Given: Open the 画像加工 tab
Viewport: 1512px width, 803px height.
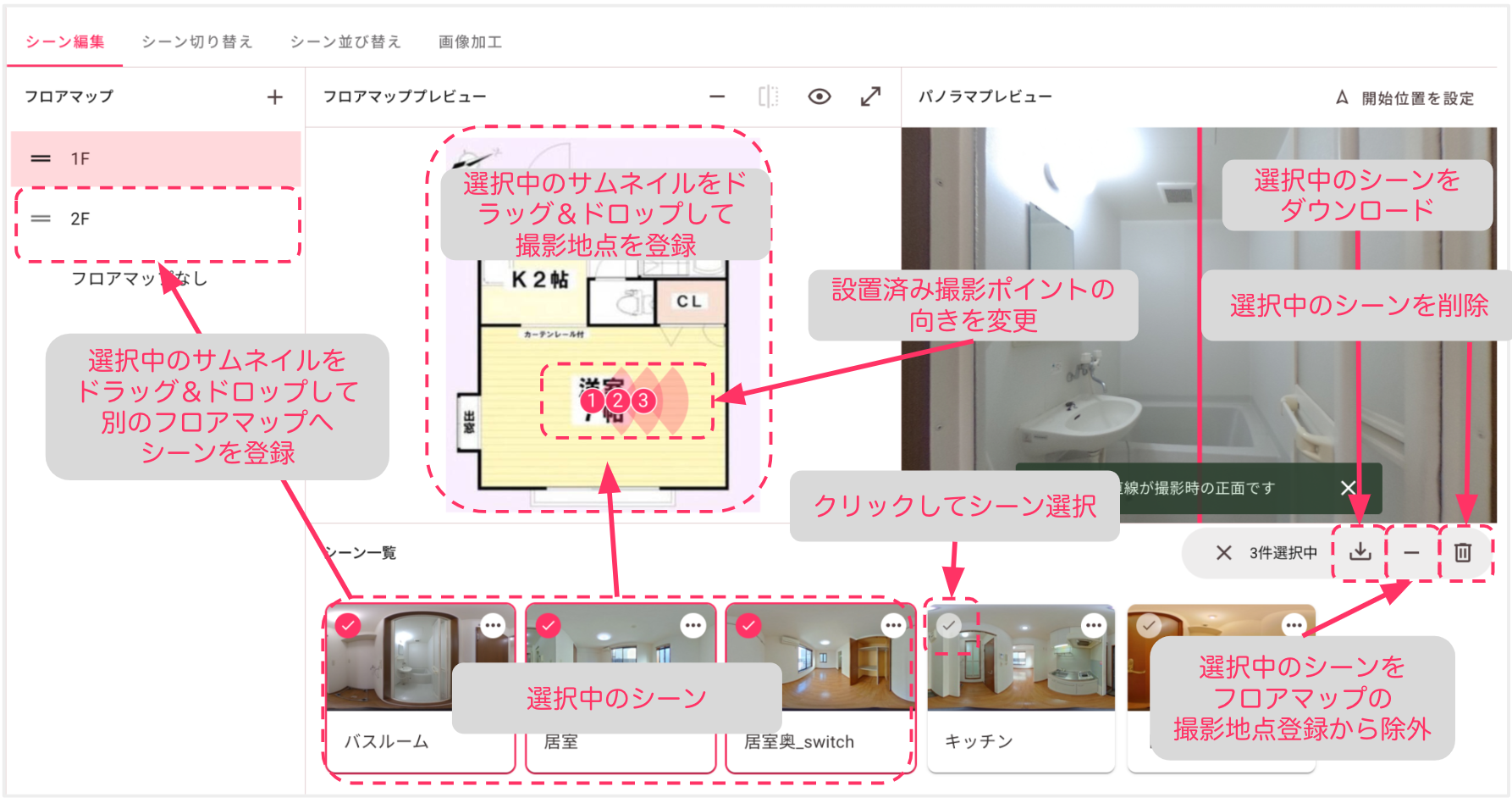Looking at the screenshot, I should [x=471, y=42].
